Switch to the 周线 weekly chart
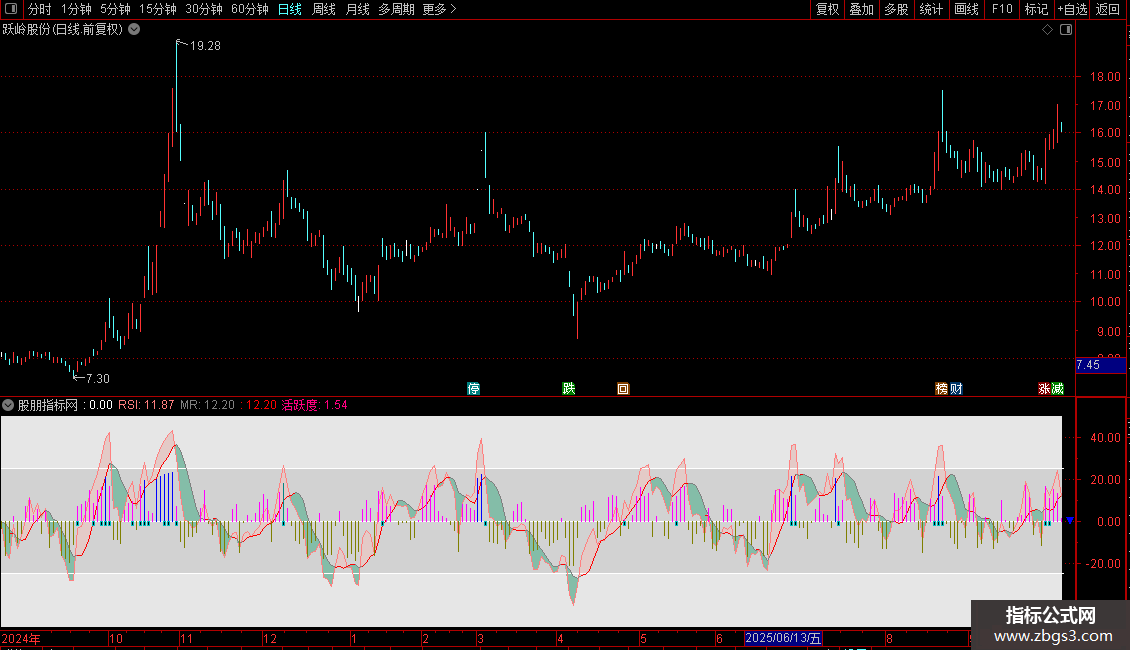The width and height of the screenshot is (1130, 650). coord(324,9)
